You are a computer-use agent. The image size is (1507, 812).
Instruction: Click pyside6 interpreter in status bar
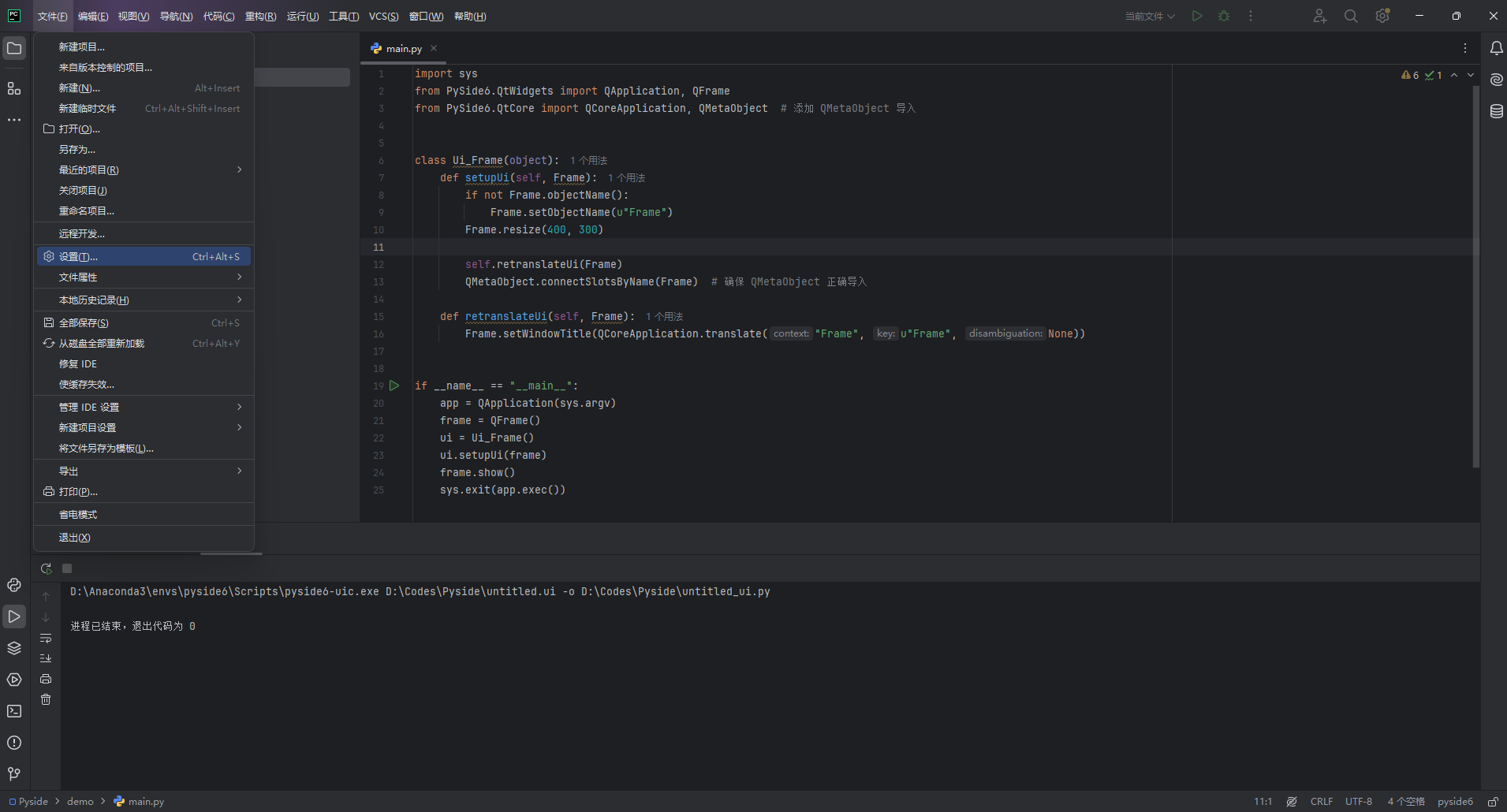click(x=1455, y=801)
